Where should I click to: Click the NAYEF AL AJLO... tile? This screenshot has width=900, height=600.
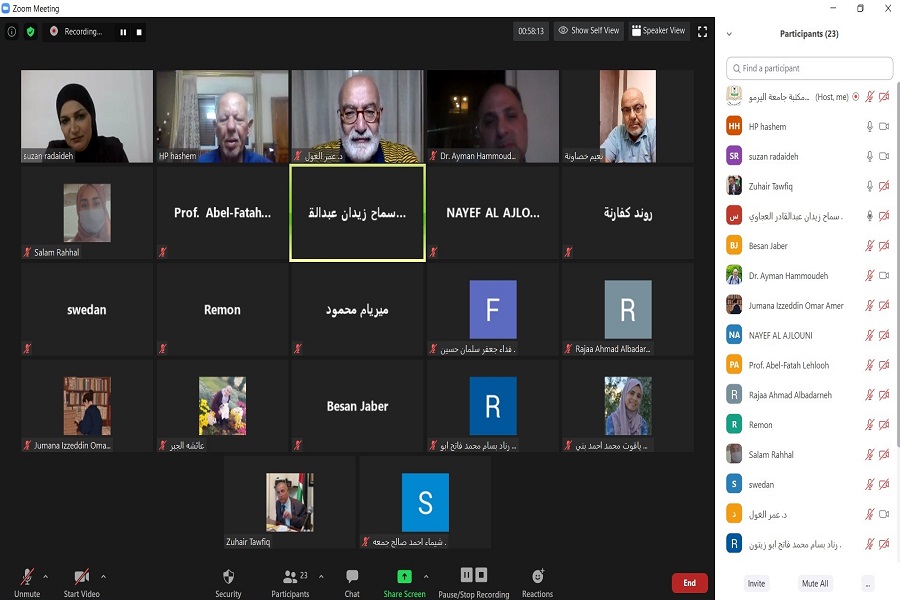493,213
